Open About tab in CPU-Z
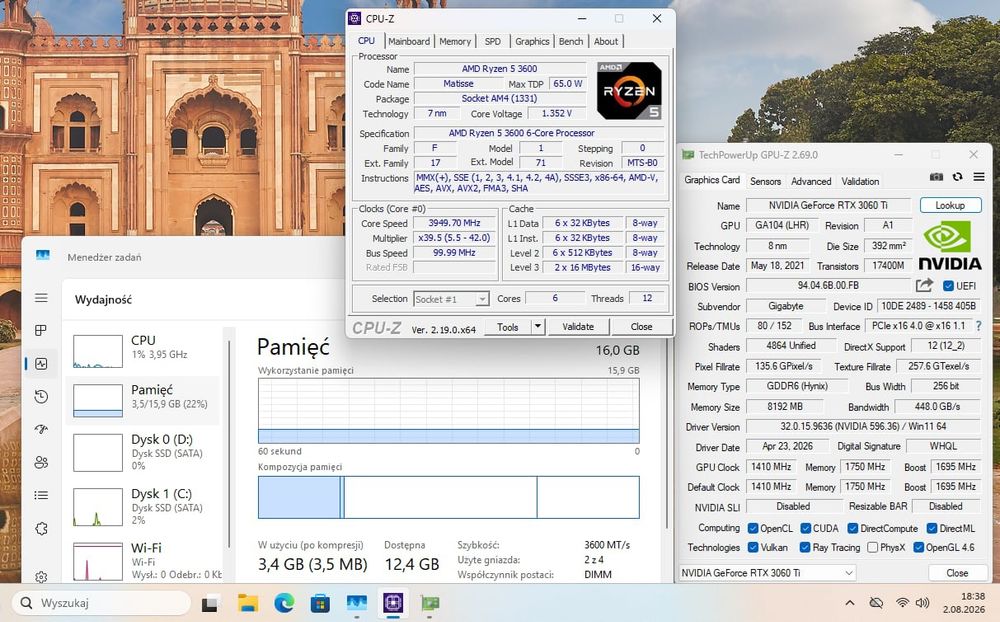Screen dimensions: 1000x622 click(x=606, y=41)
